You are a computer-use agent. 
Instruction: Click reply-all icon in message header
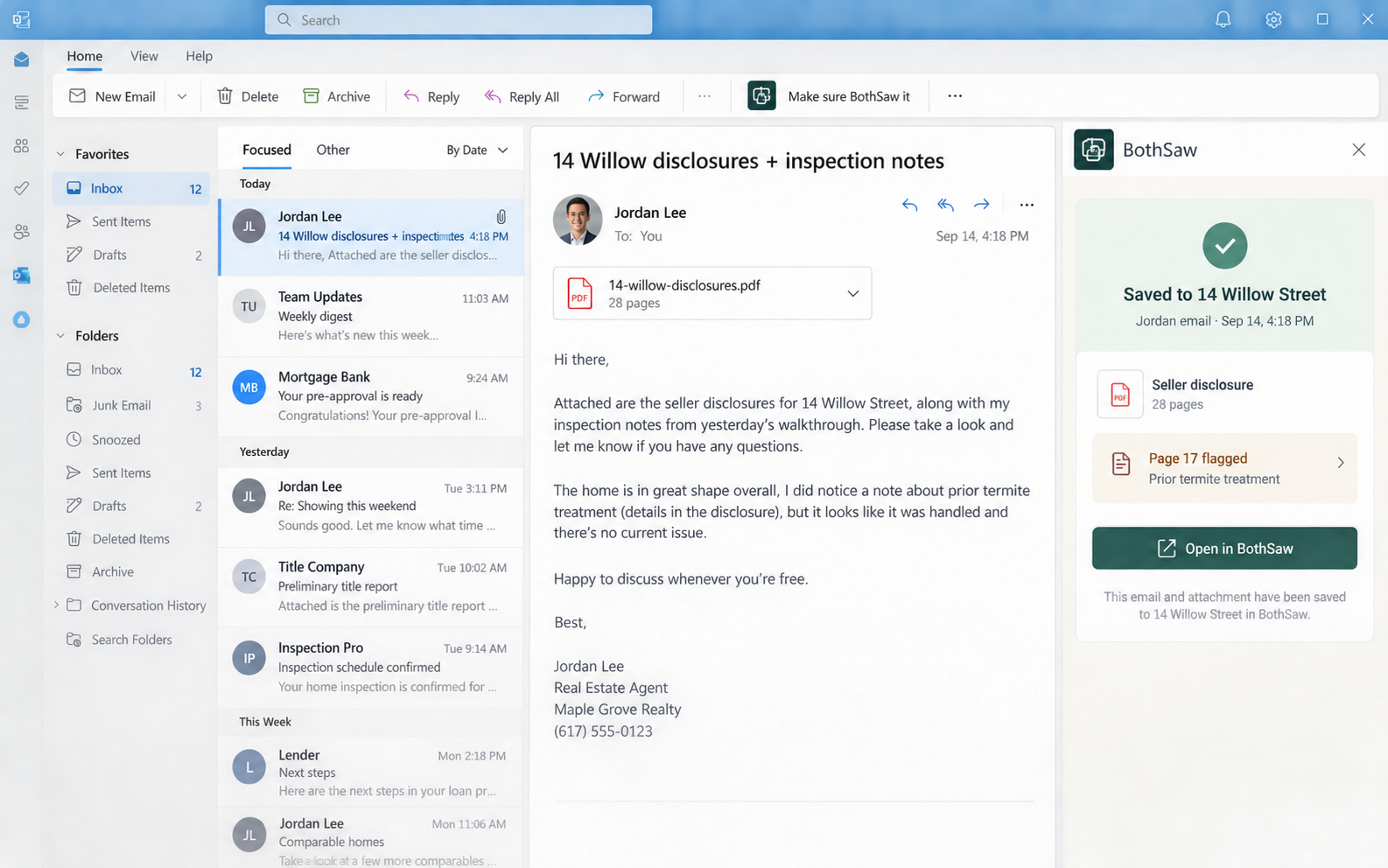point(945,205)
